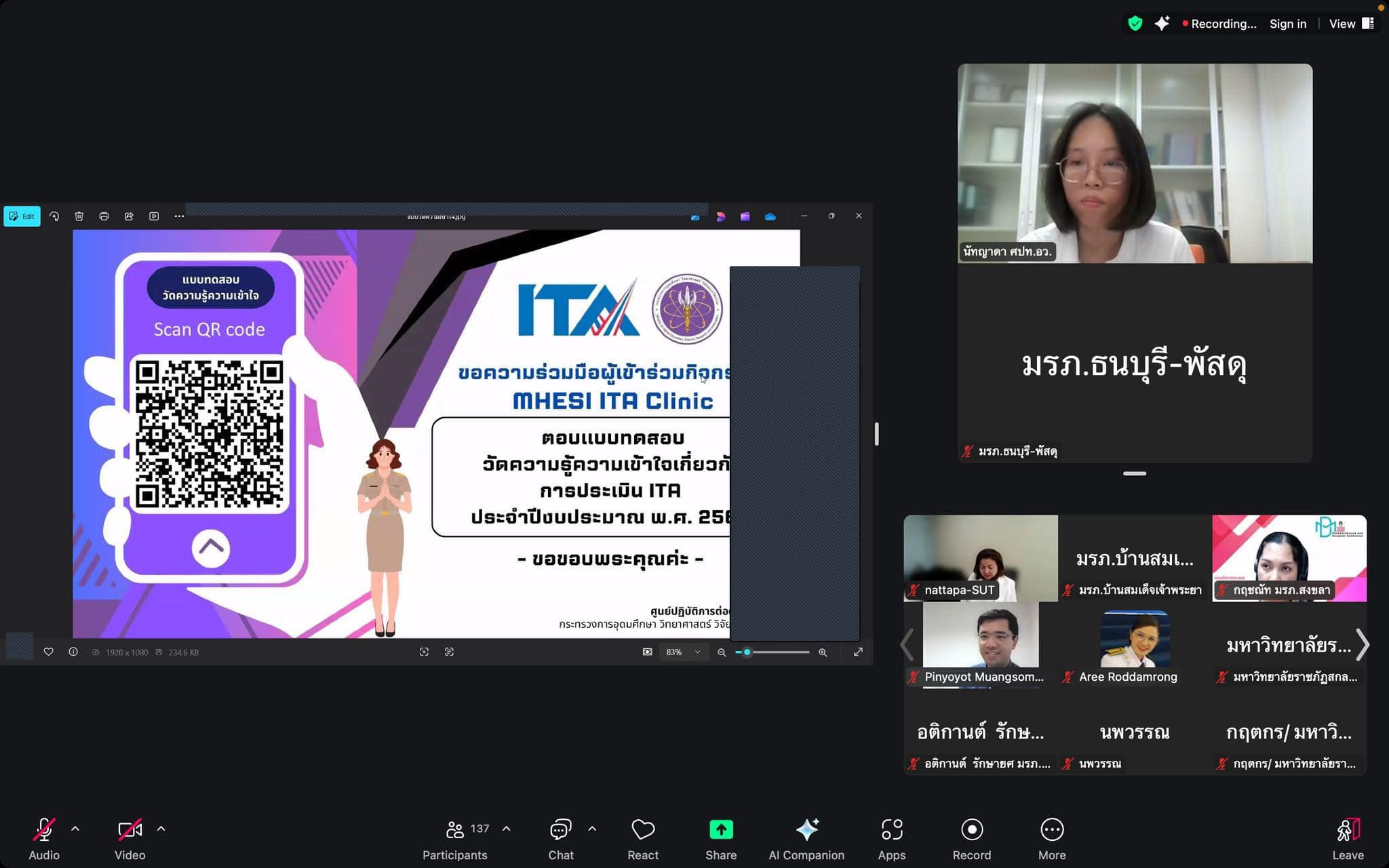Image resolution: width=1389 pixels, height=868 pixels.
Task: Click the share icon in Photos toolbar
Action: [x=129, y=216]
